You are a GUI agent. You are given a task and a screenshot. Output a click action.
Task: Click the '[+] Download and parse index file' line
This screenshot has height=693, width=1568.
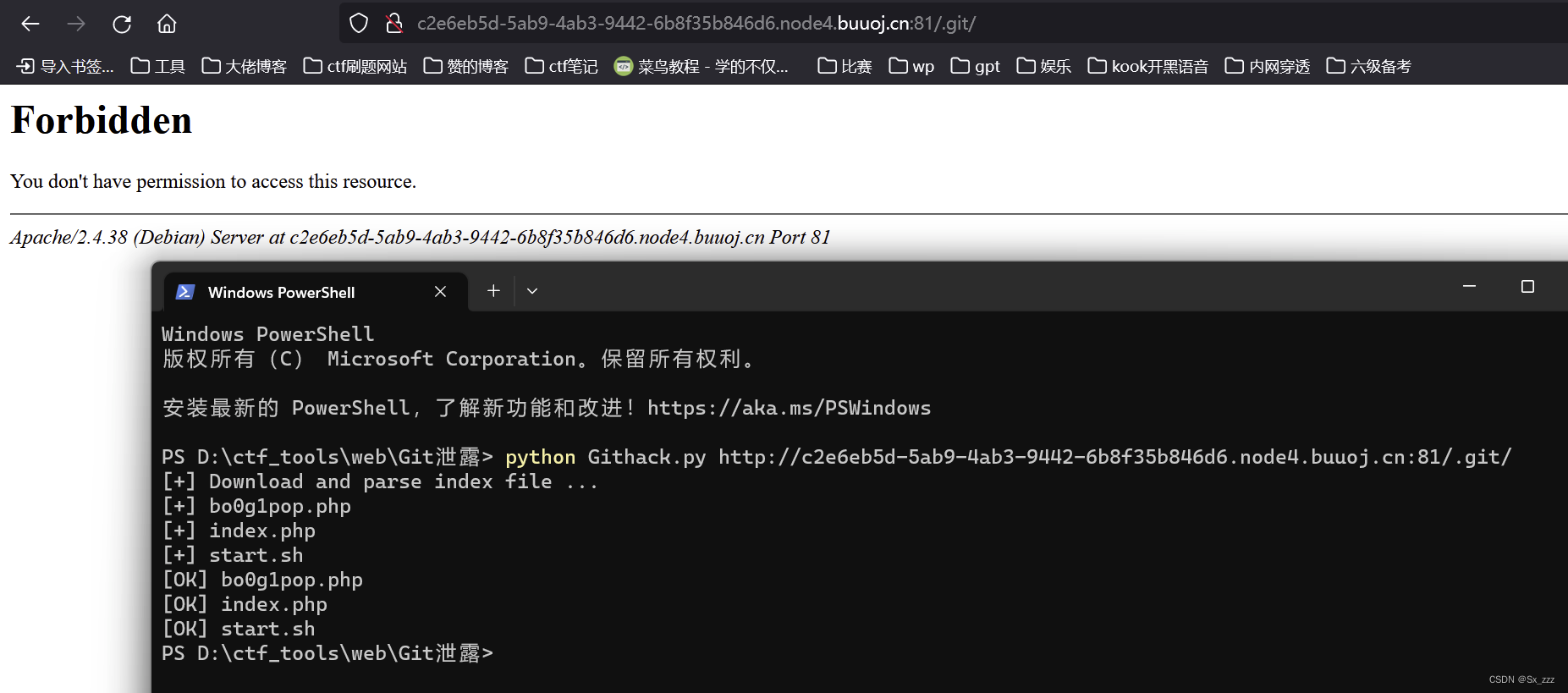pyautogui.click(x=380, y=481)
